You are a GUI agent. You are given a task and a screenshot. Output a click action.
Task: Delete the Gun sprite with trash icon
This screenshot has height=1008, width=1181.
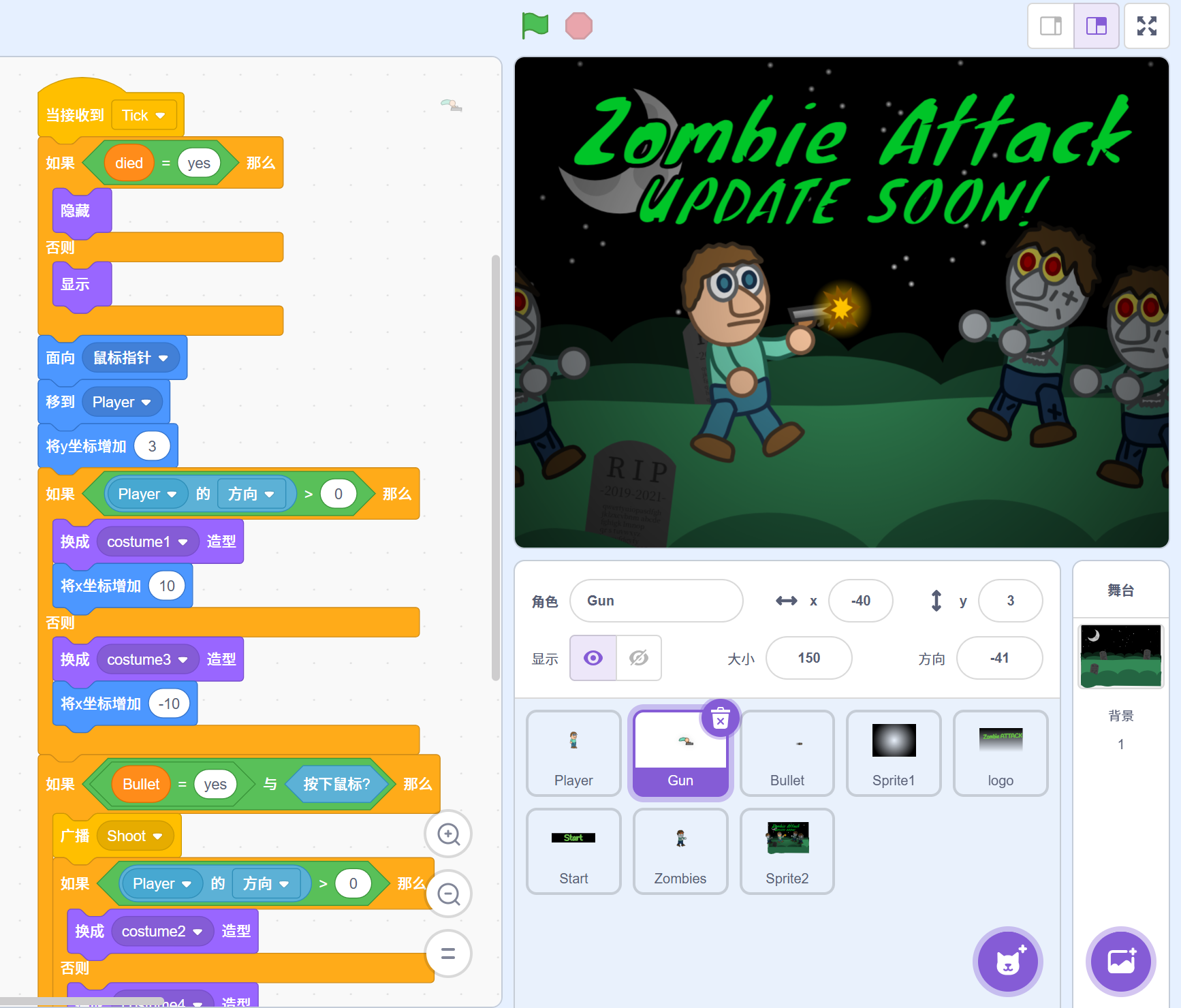coord(720,718)
